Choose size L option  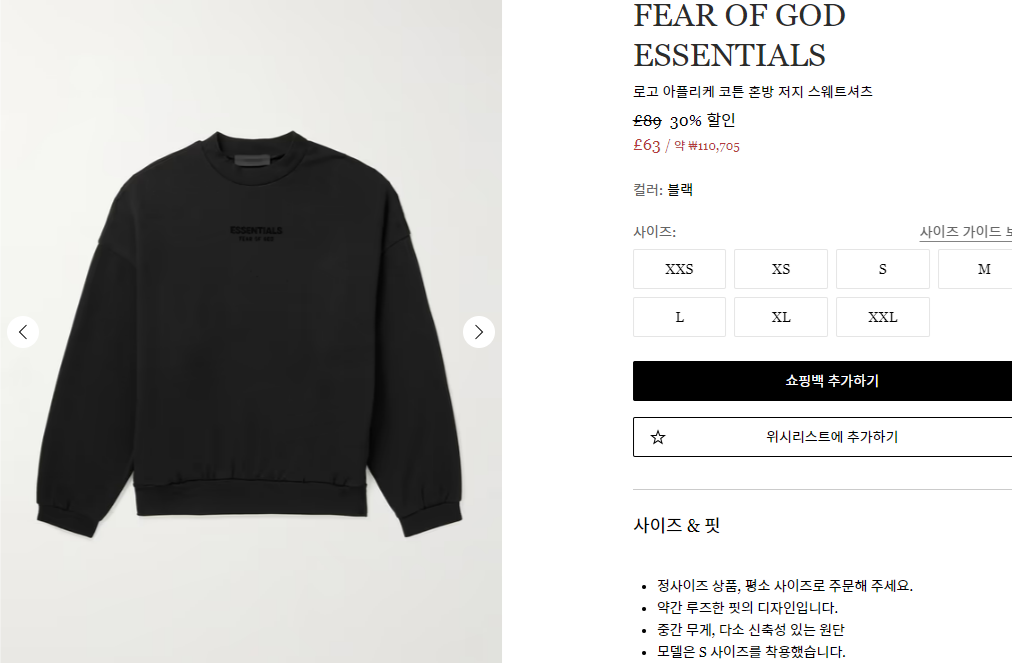coord(679,317)
